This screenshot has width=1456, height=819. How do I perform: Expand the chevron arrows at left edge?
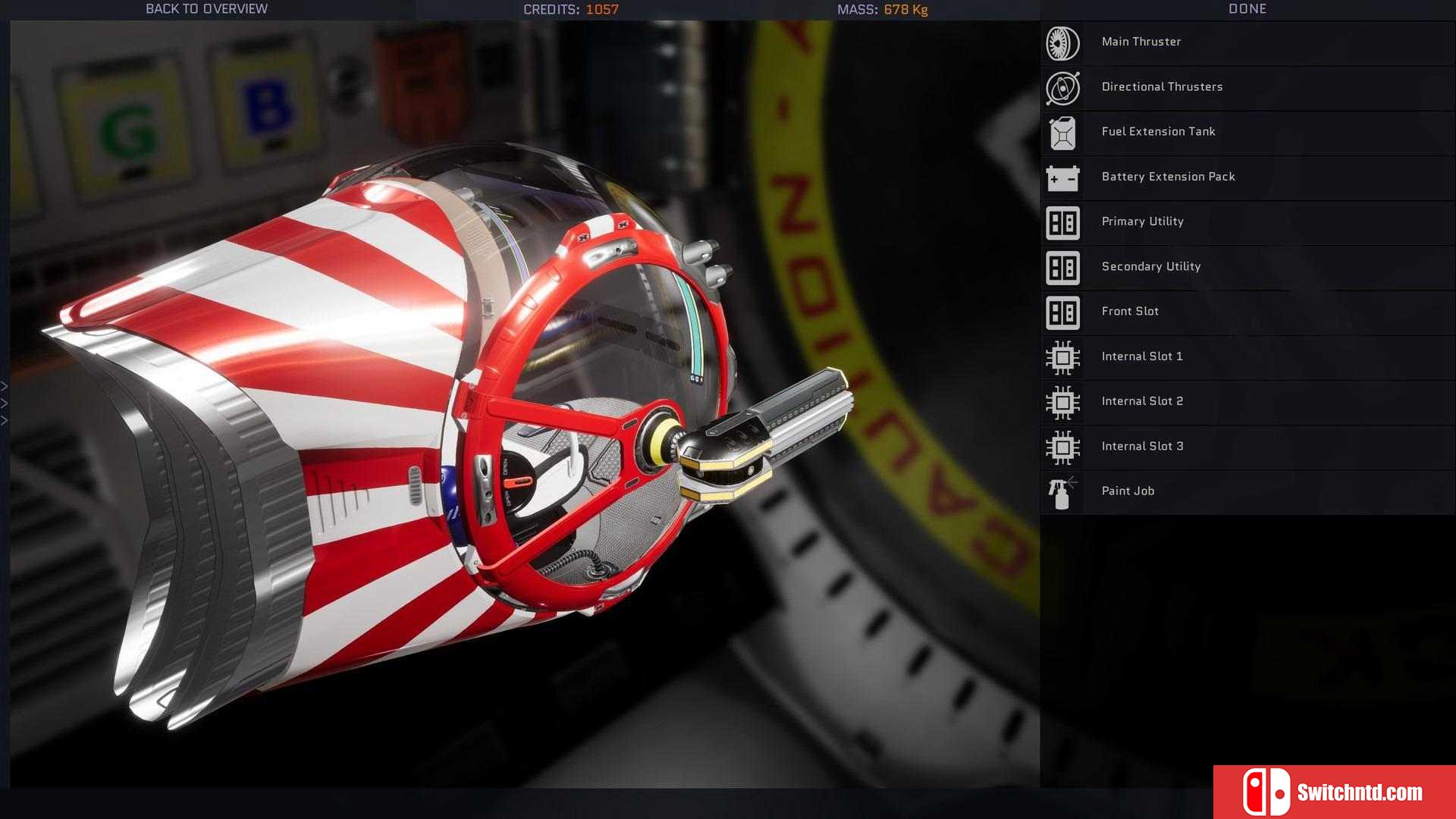pyautogui.click(x=5, y=403)
